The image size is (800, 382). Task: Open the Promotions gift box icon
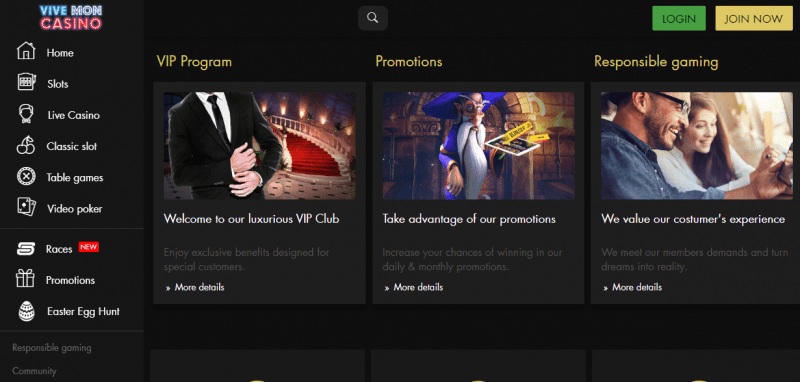tap(26, 279)
